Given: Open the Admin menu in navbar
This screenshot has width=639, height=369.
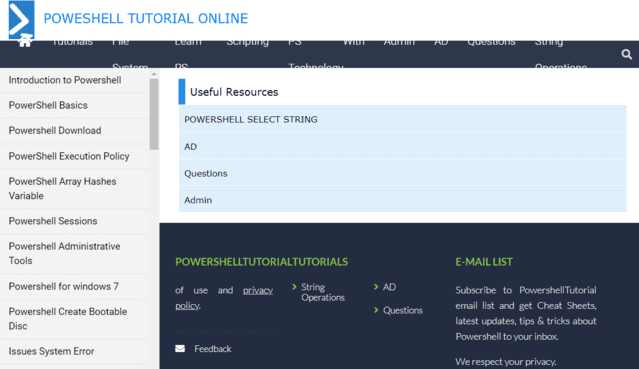Looking at the screenshot, I should click(x=399, y=43).
